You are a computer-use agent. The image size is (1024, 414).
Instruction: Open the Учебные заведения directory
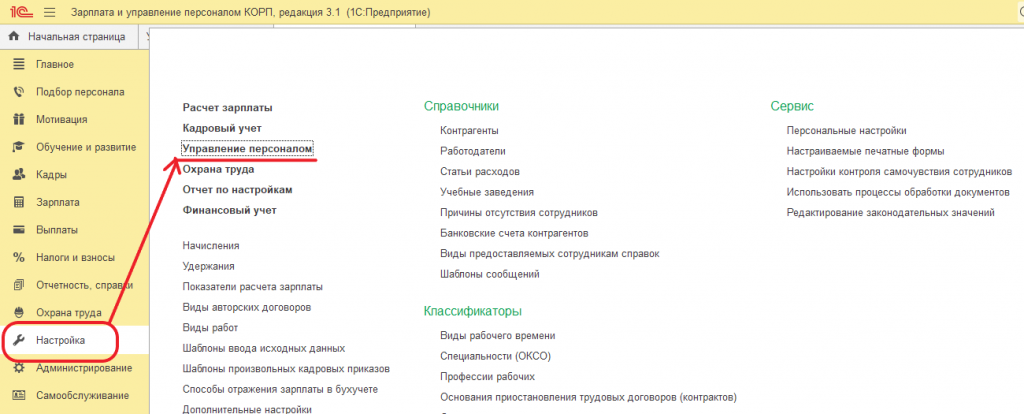[487, 192]
